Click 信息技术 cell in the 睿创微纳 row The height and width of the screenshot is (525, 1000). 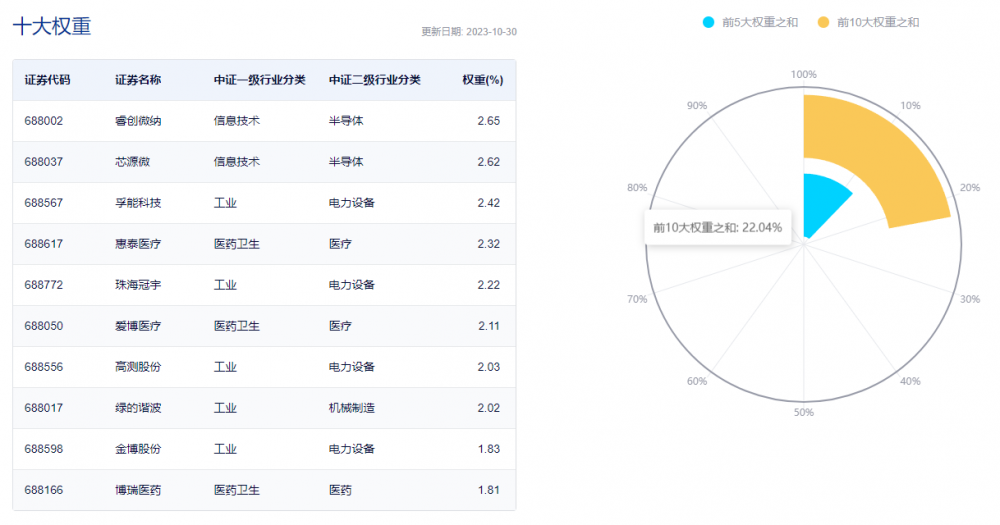click(x=237, y=121)
